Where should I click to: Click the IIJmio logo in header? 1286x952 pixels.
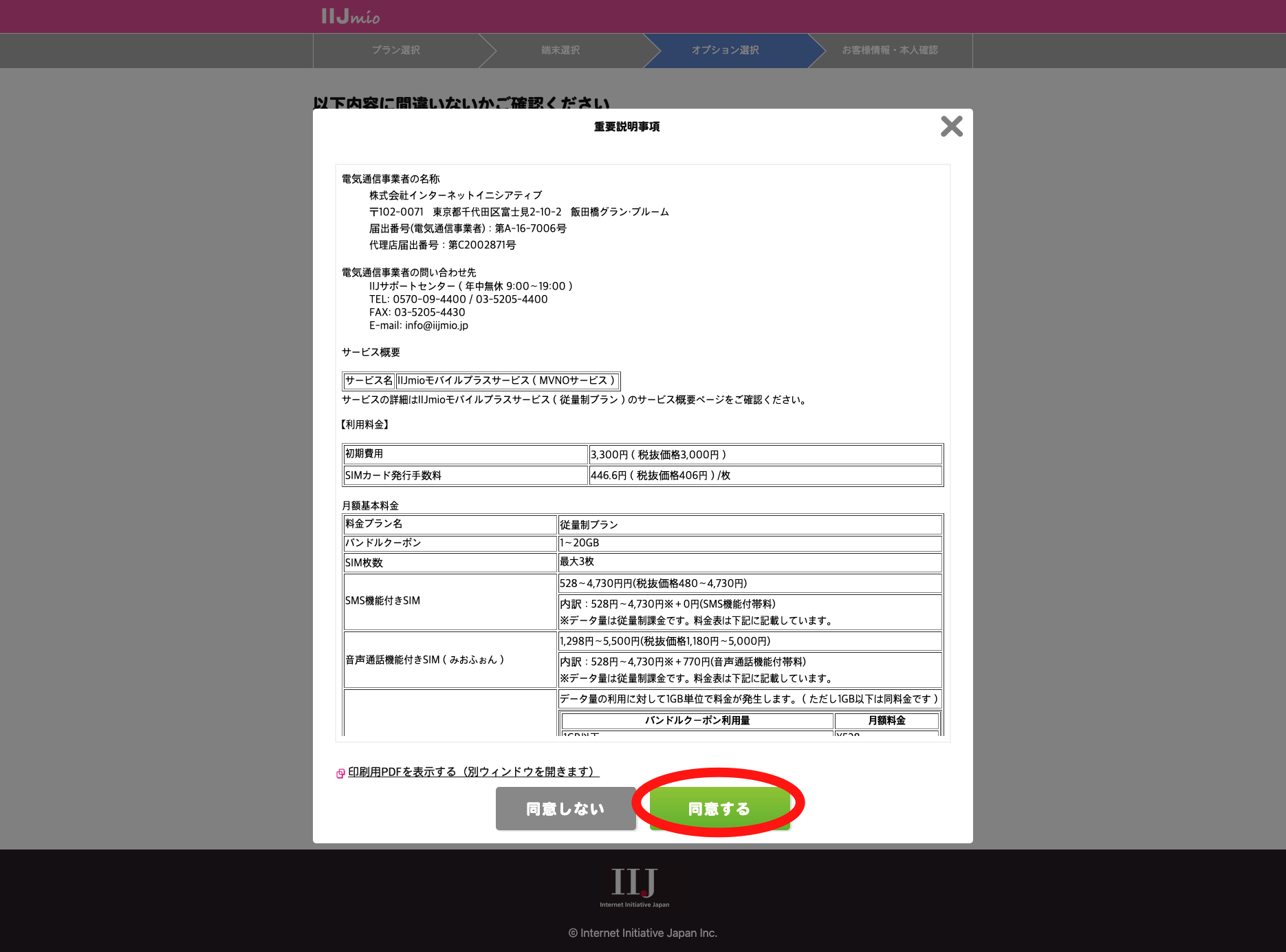(x=350, y=17)
